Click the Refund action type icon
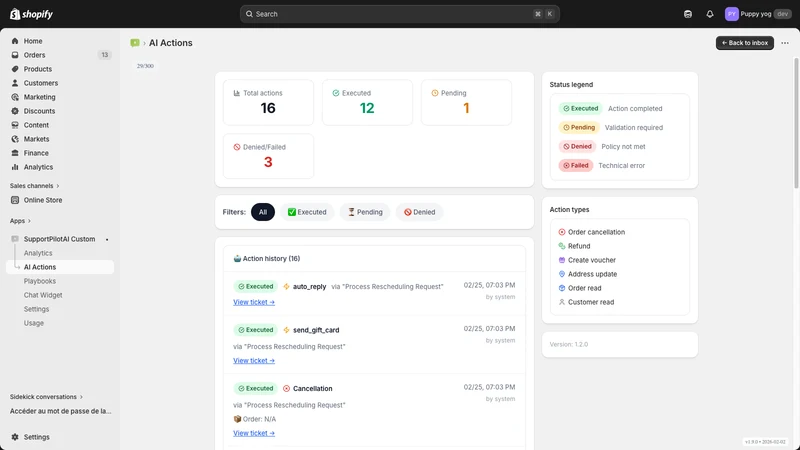This screenshot has height=450, width=800. [x=562, y=246]
